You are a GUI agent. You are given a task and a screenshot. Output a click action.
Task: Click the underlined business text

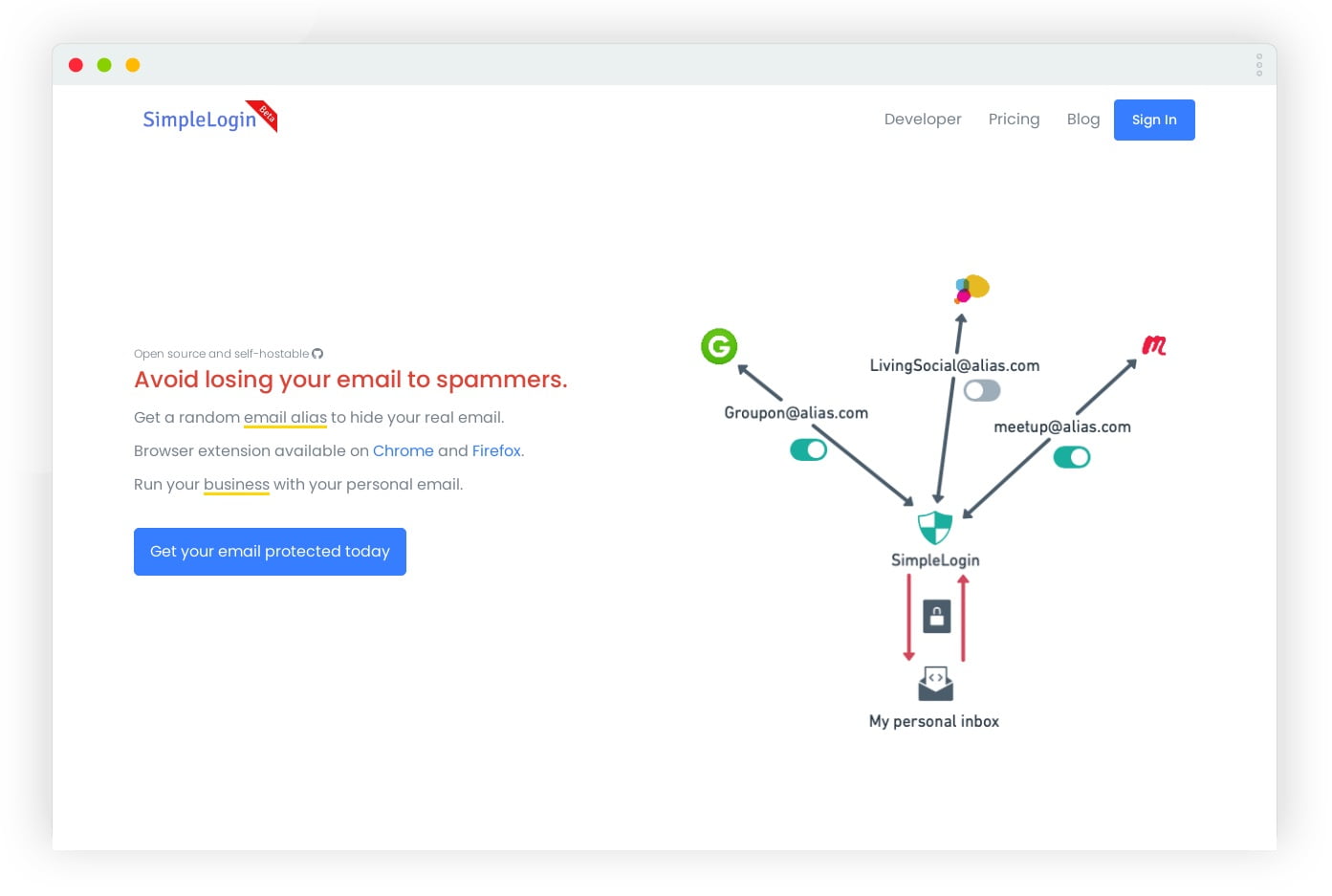[x=236, y=485]
